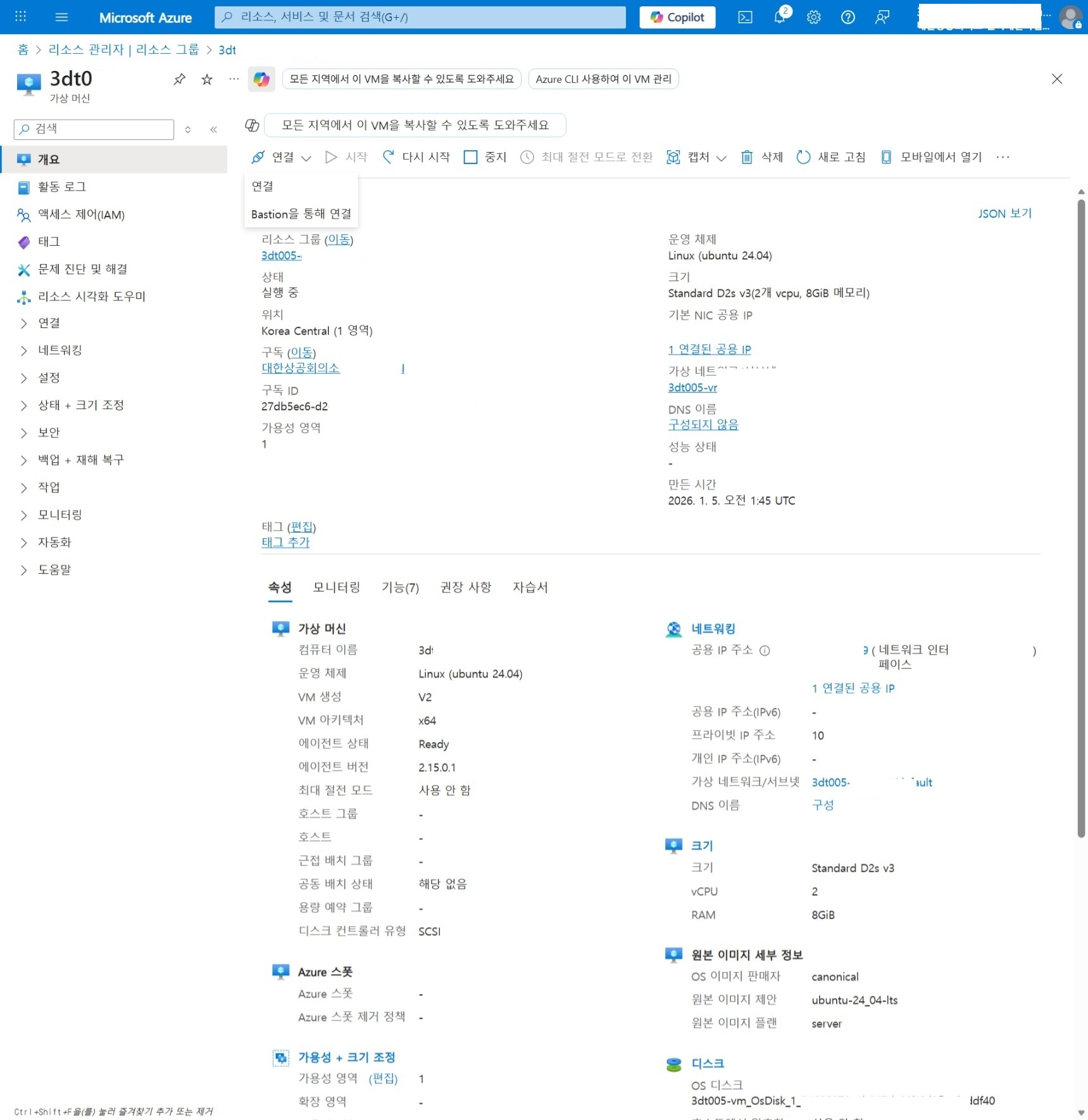Pin the 3dt0 VM to dashboard
The image size is (1088, 1120).
[x=179, y=79]
